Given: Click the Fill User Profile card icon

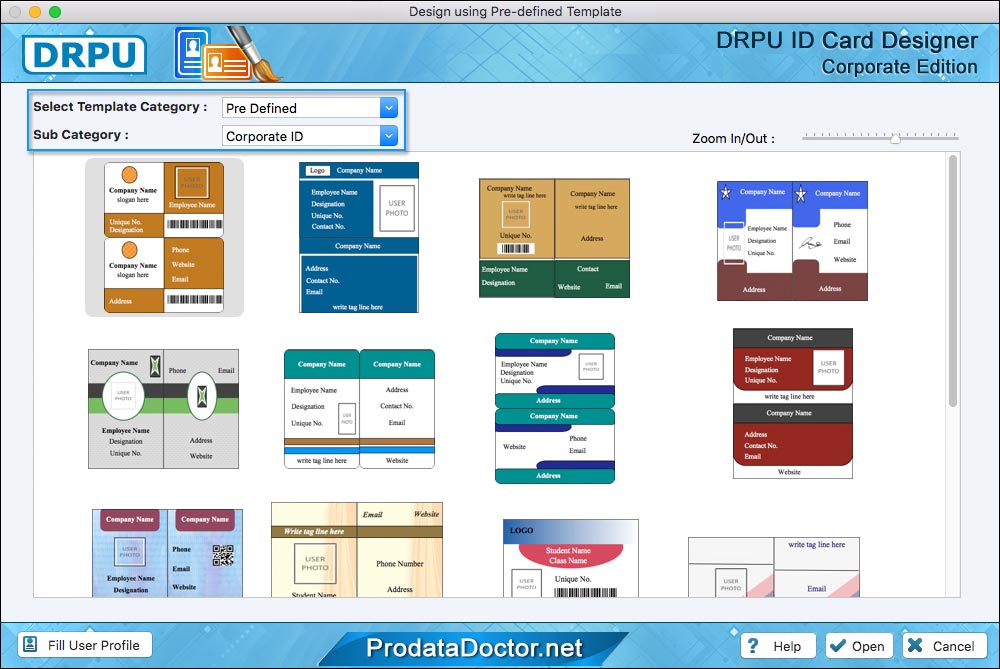Looking at the screenshot, I should tap(30, 645).
